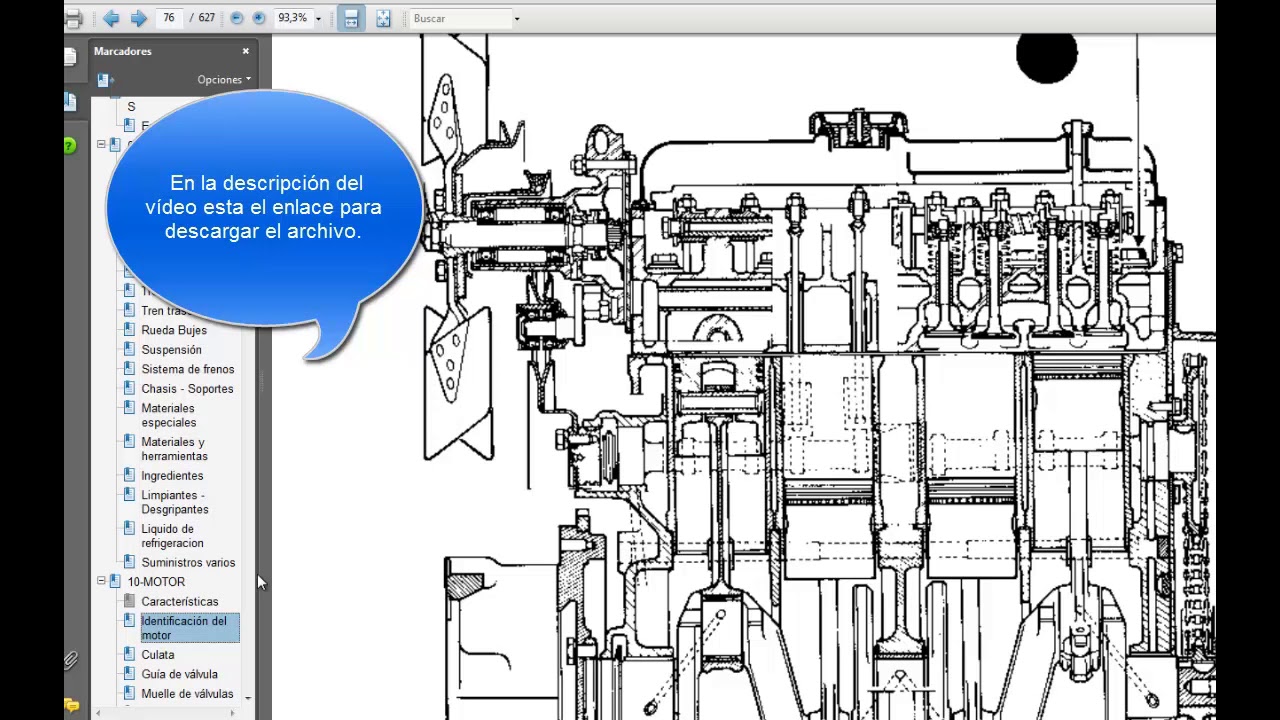Open the Buscar search options dropdown arrow
The width and height of the screenshot is (1280, 720).
point(516,18)
